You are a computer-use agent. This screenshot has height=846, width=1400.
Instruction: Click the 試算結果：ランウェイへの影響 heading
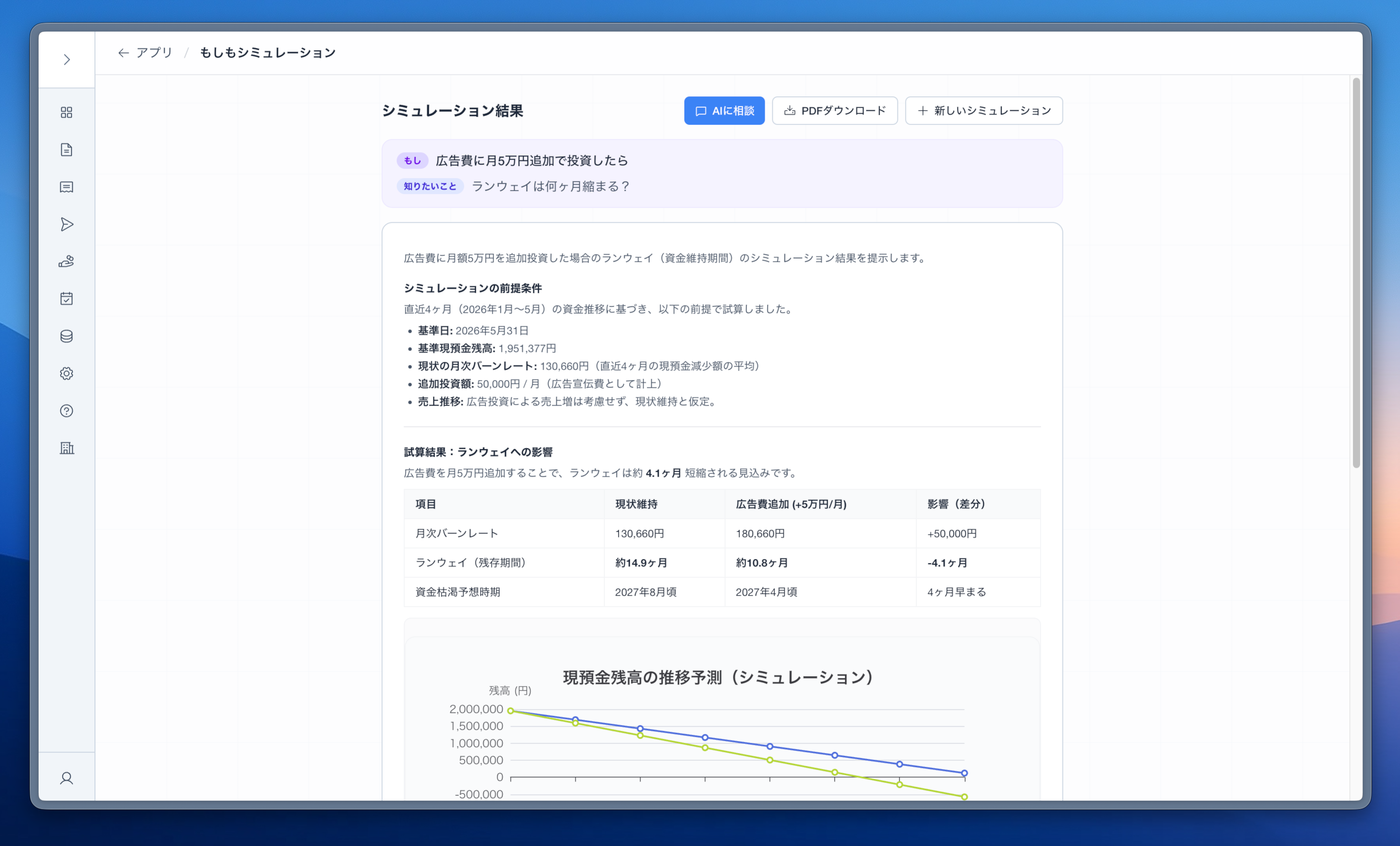[x=478, y=453]
